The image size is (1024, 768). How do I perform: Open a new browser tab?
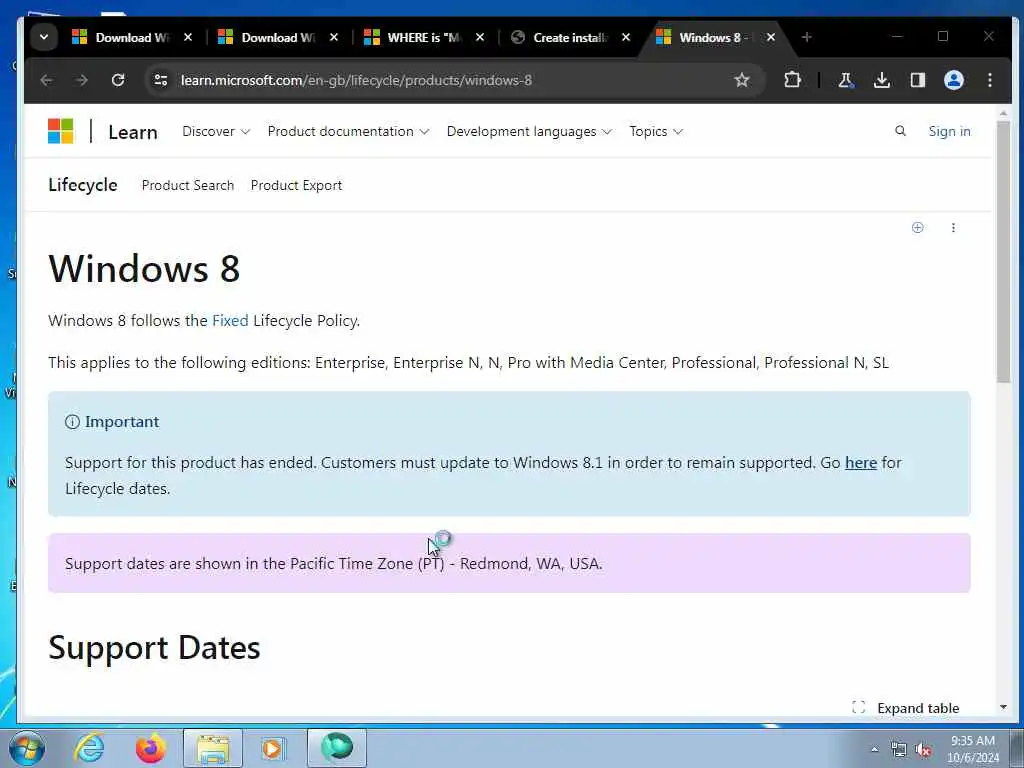(x=807, y=37)
